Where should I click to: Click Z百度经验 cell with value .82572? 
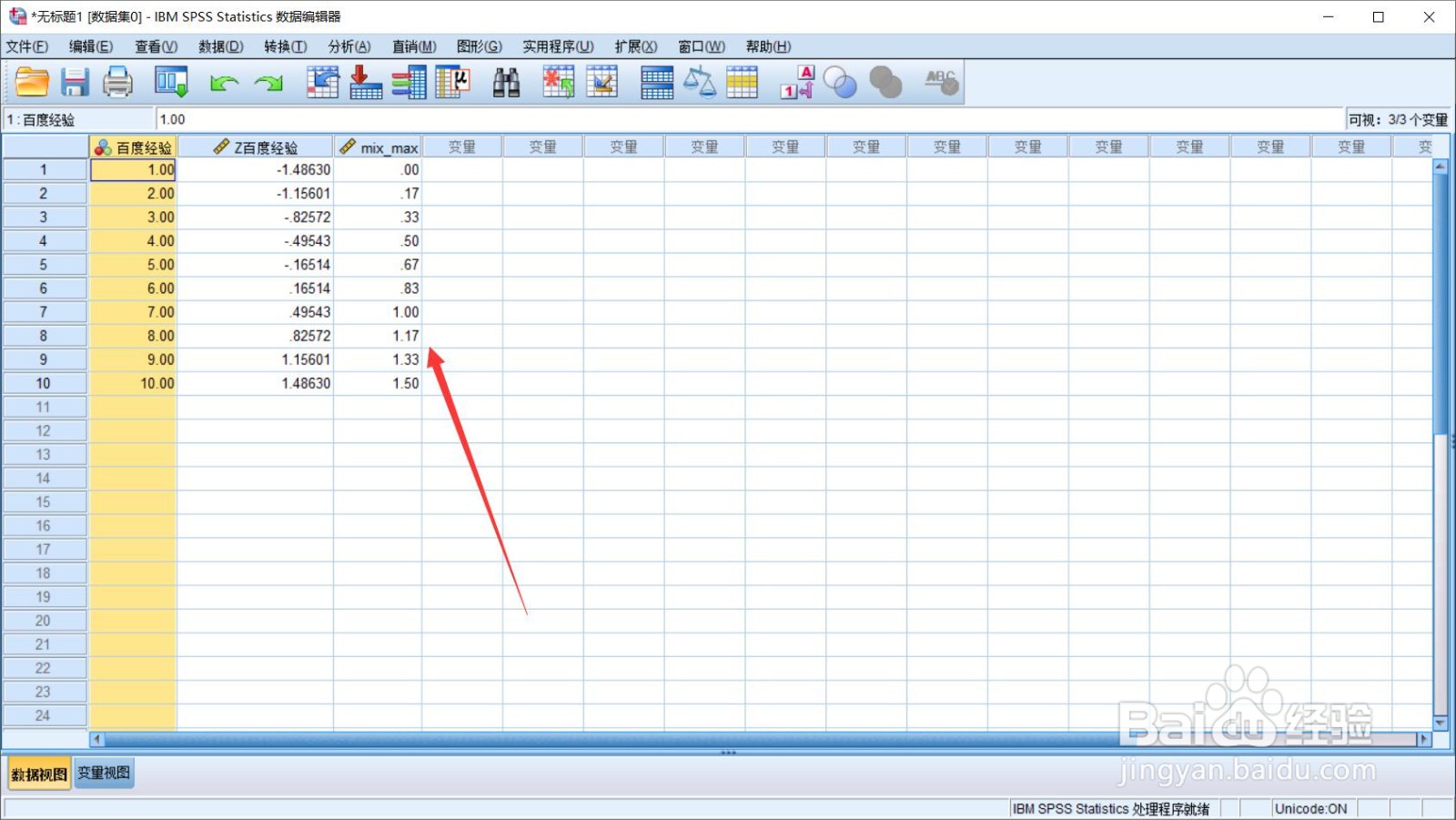click(x=255, y=336)
